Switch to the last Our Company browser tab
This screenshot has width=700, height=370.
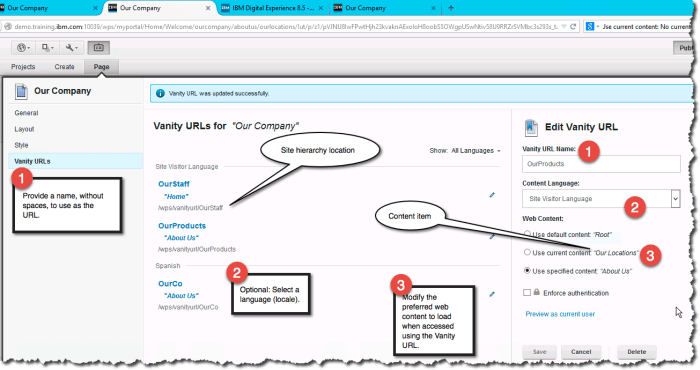click(386, 8)
